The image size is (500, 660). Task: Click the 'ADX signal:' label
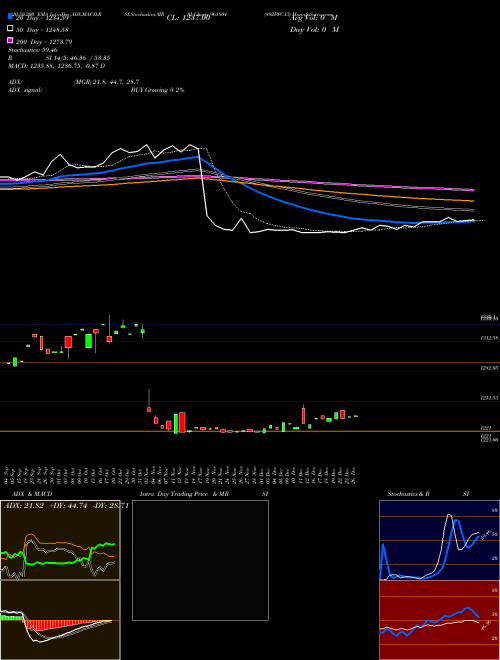[x=25, y=90]
